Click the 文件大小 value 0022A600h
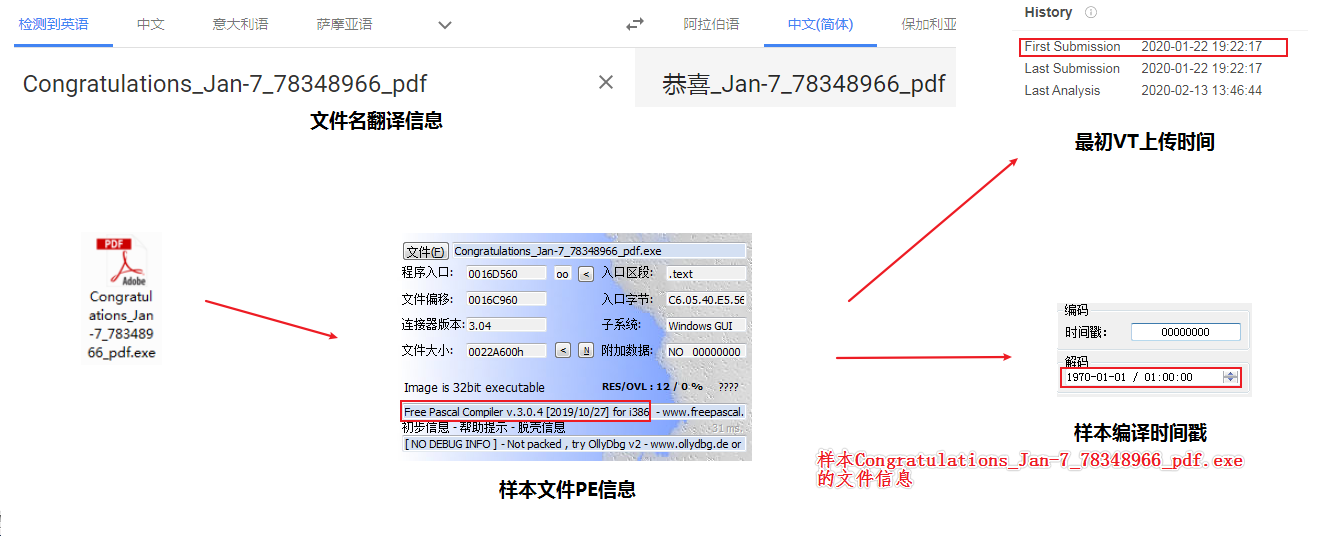Image resolution: width=1335 pixels, height=536 pixels. (506, 351)
